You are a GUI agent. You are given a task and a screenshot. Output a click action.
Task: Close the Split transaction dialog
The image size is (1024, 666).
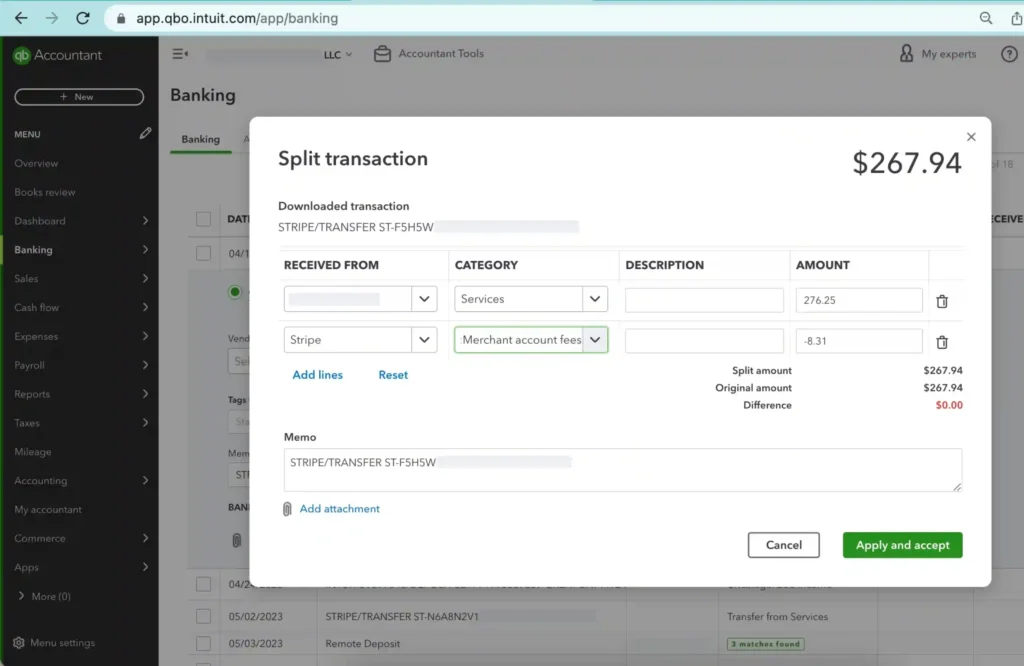click(971, 136)
